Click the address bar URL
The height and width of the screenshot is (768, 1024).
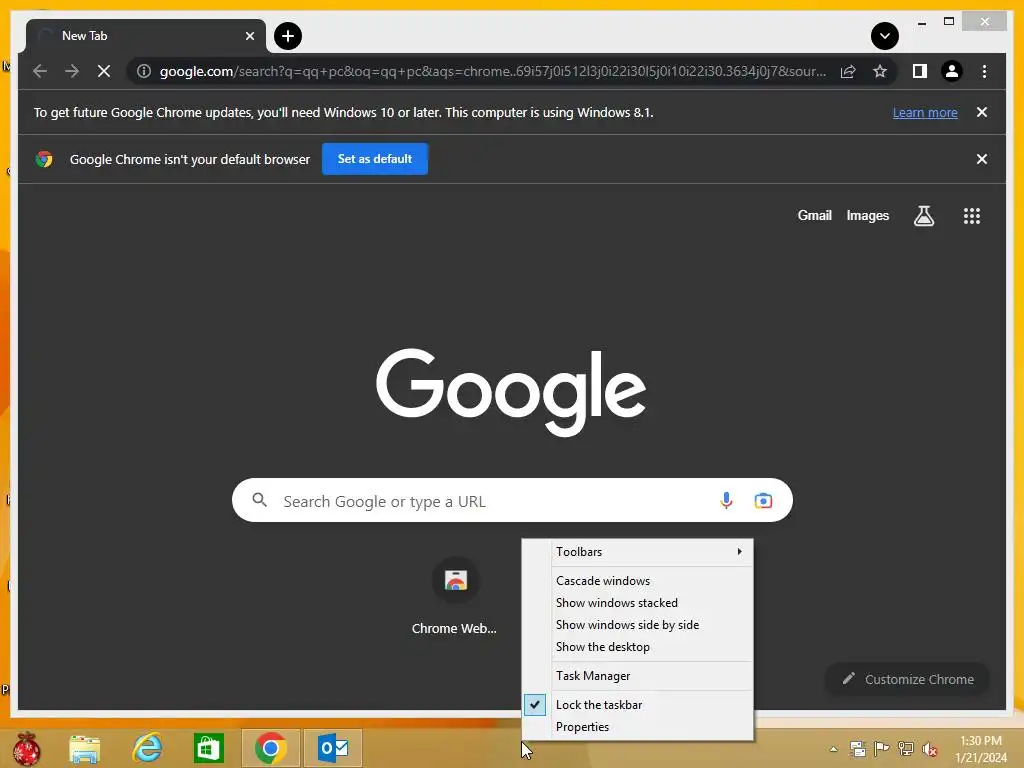click(x=492, y=71)
